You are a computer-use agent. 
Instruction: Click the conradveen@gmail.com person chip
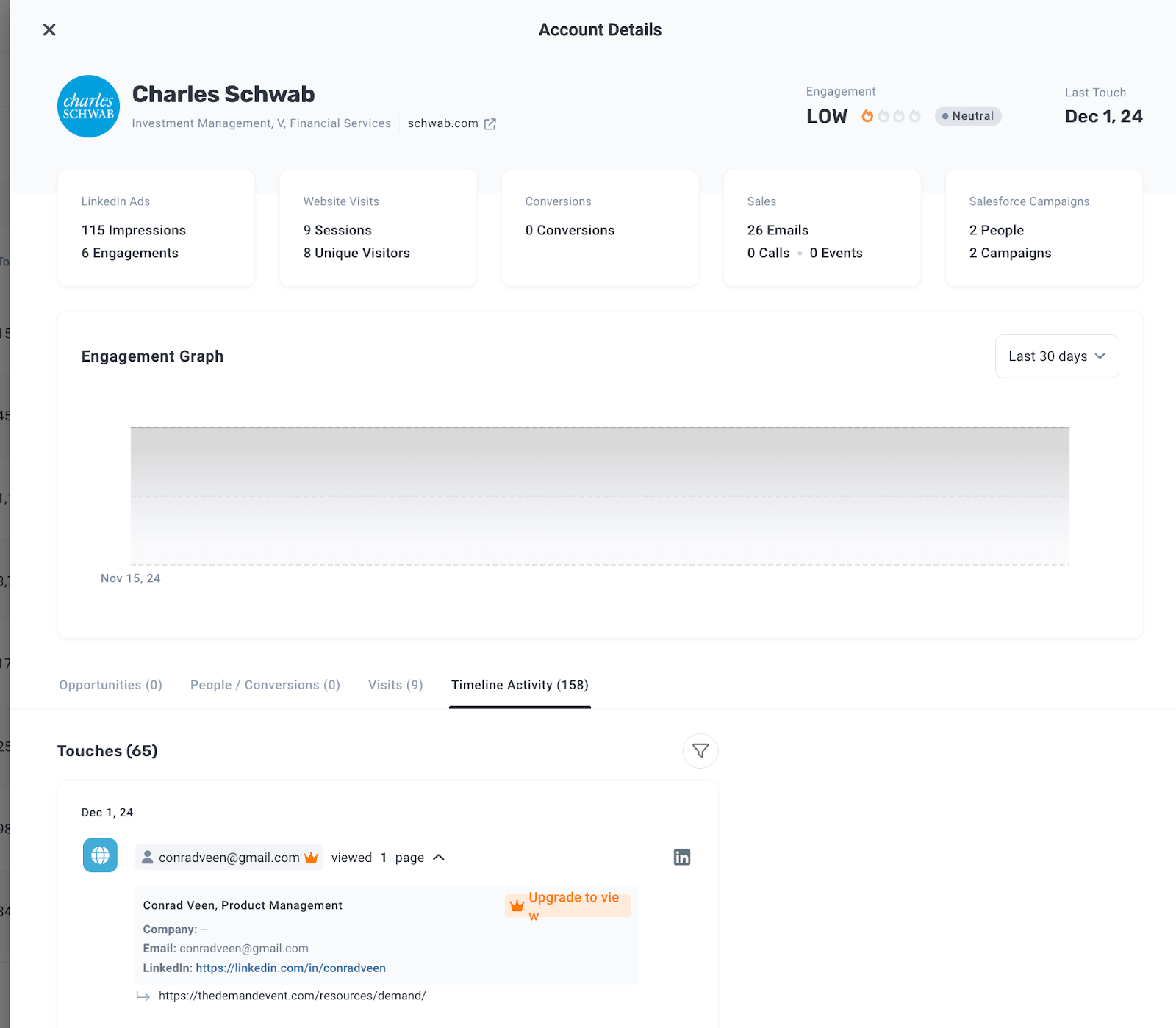[229, 858]
